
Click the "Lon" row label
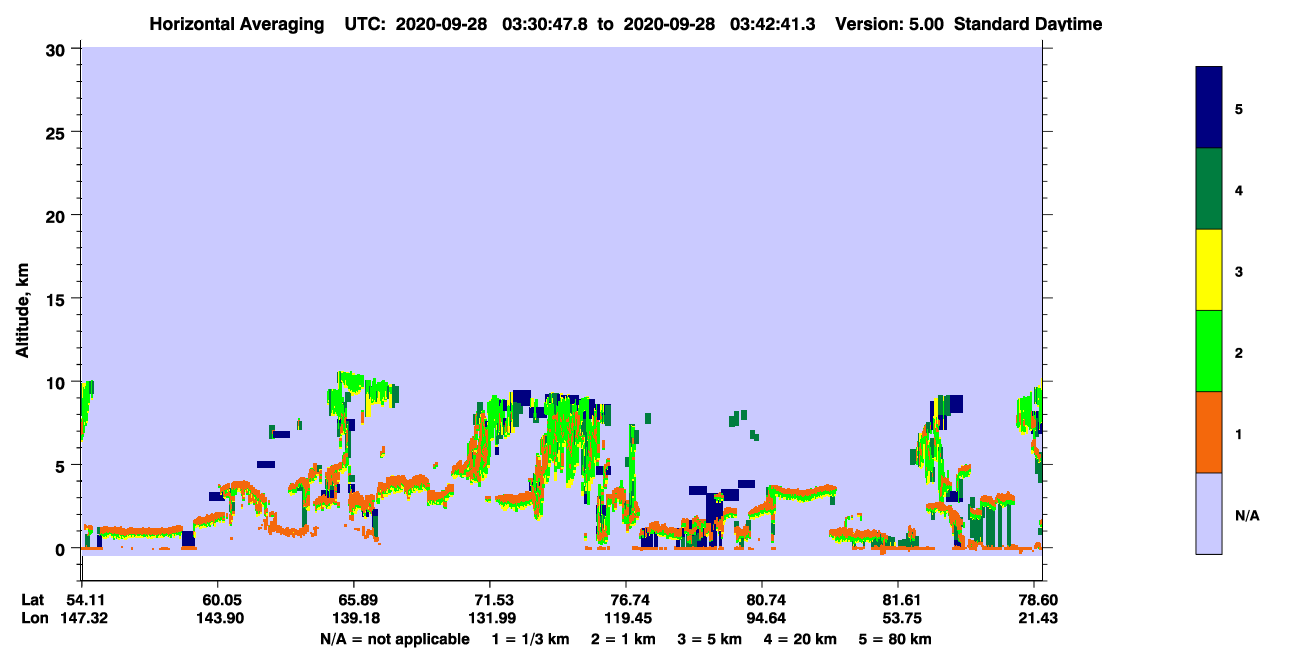tap(34, 618)
